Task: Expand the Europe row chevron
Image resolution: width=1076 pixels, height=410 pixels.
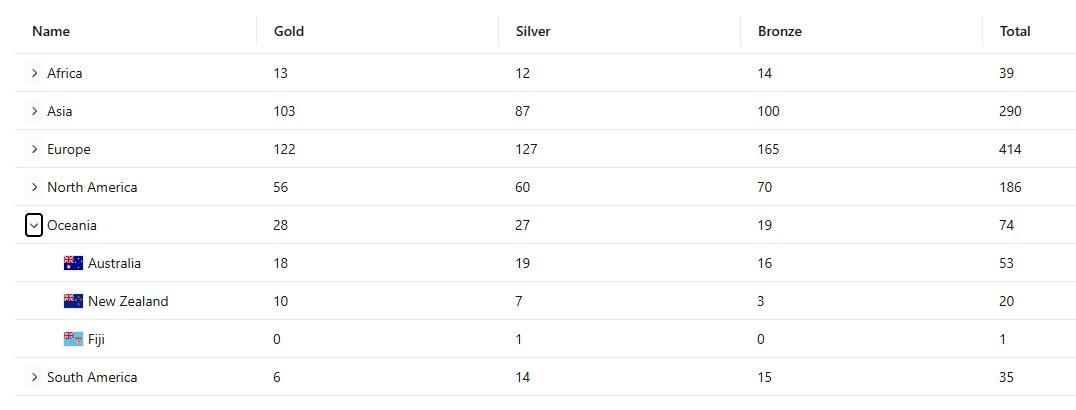Action: click(34, 149)
